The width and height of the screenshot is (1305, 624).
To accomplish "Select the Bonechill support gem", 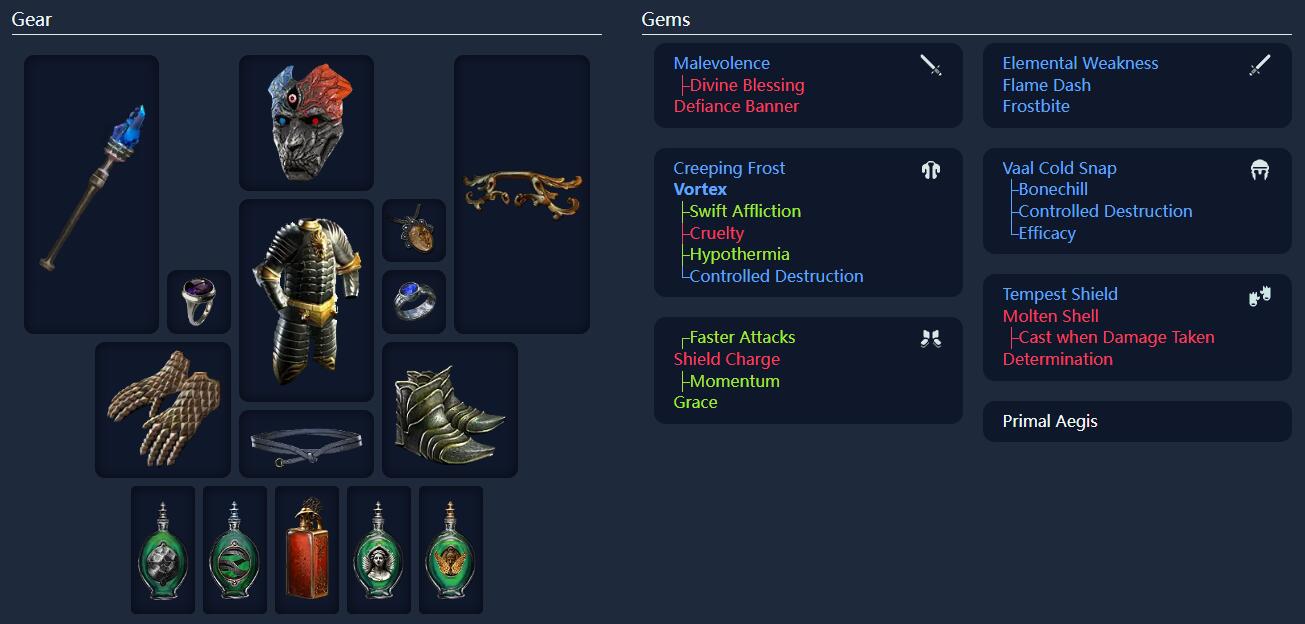I will pyautogui.click(x=1053, y=189).
